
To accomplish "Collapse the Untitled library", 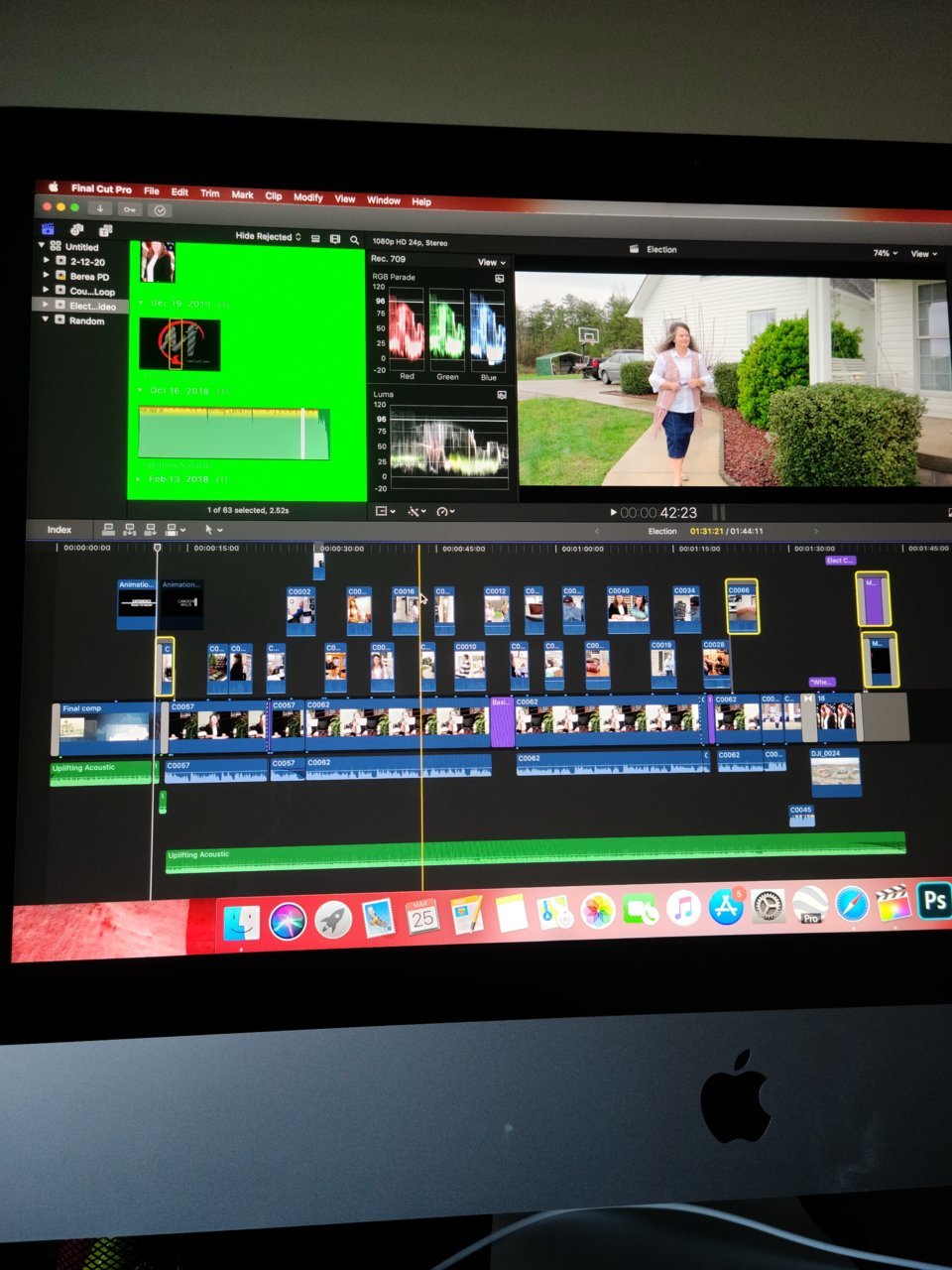I will (43, 246).
